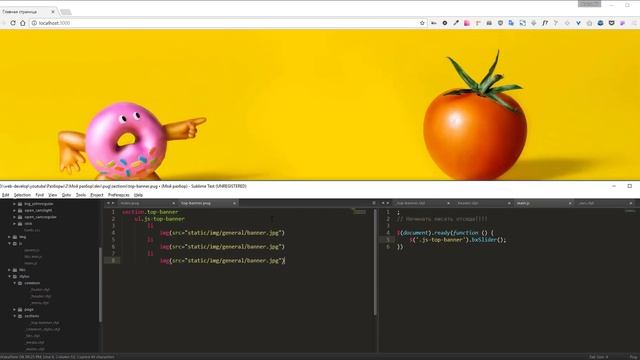Open a new browser tab
Image resolution: width=640 pixels, height=360 pixels.
tap(66, 12)
